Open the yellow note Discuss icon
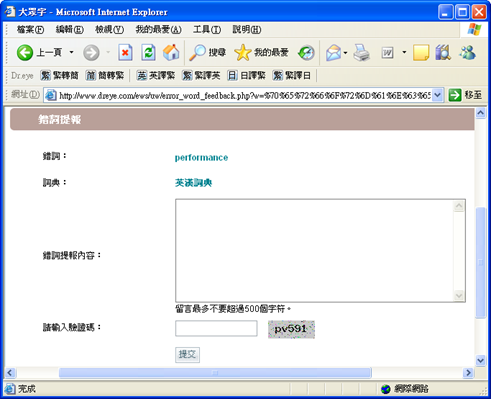491x399 pixels. click(x=421, y=53)
